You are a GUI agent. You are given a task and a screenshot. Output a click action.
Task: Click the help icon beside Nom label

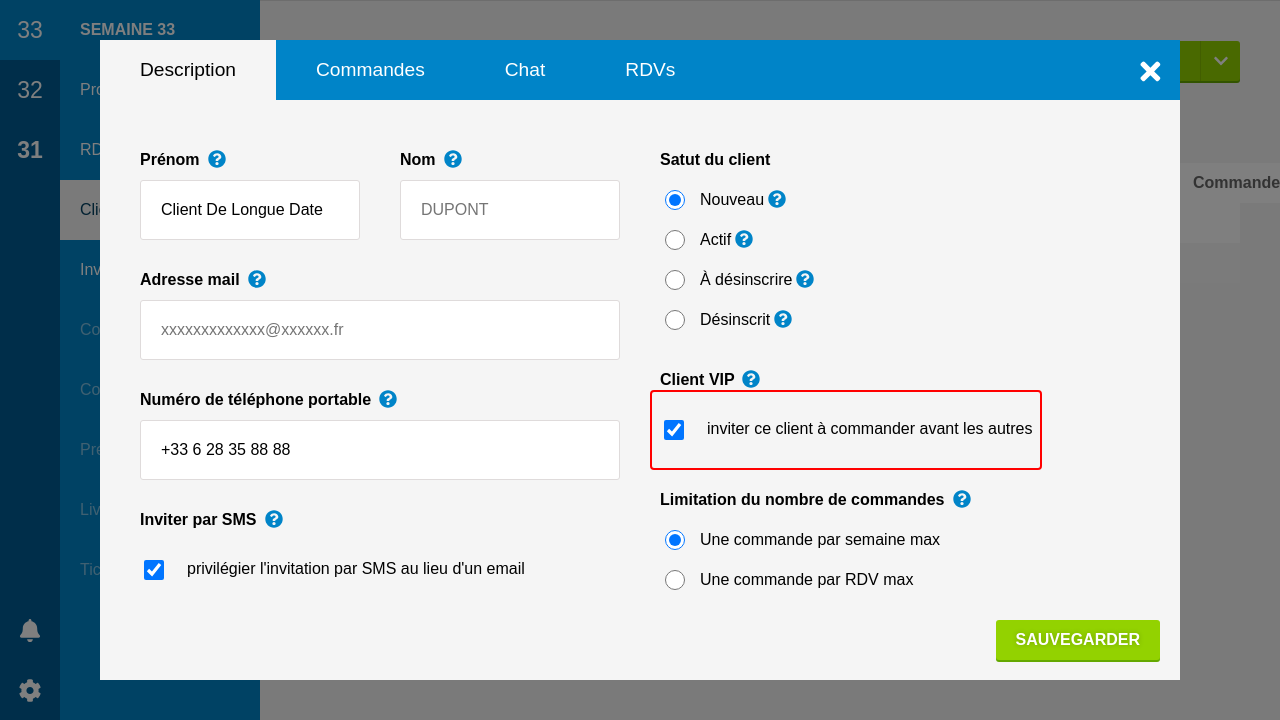pyautogui.click(x=453, y=159)
